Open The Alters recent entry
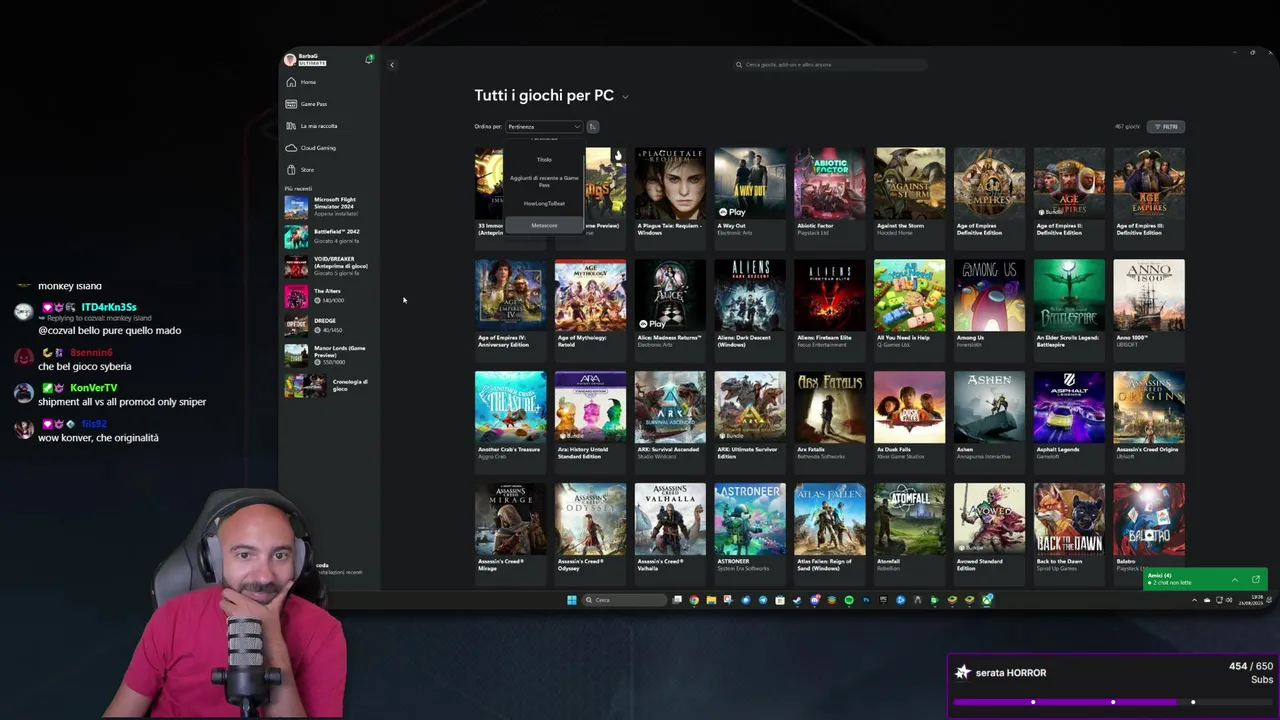Screen dimensions: 1280x720 (327, 296)
